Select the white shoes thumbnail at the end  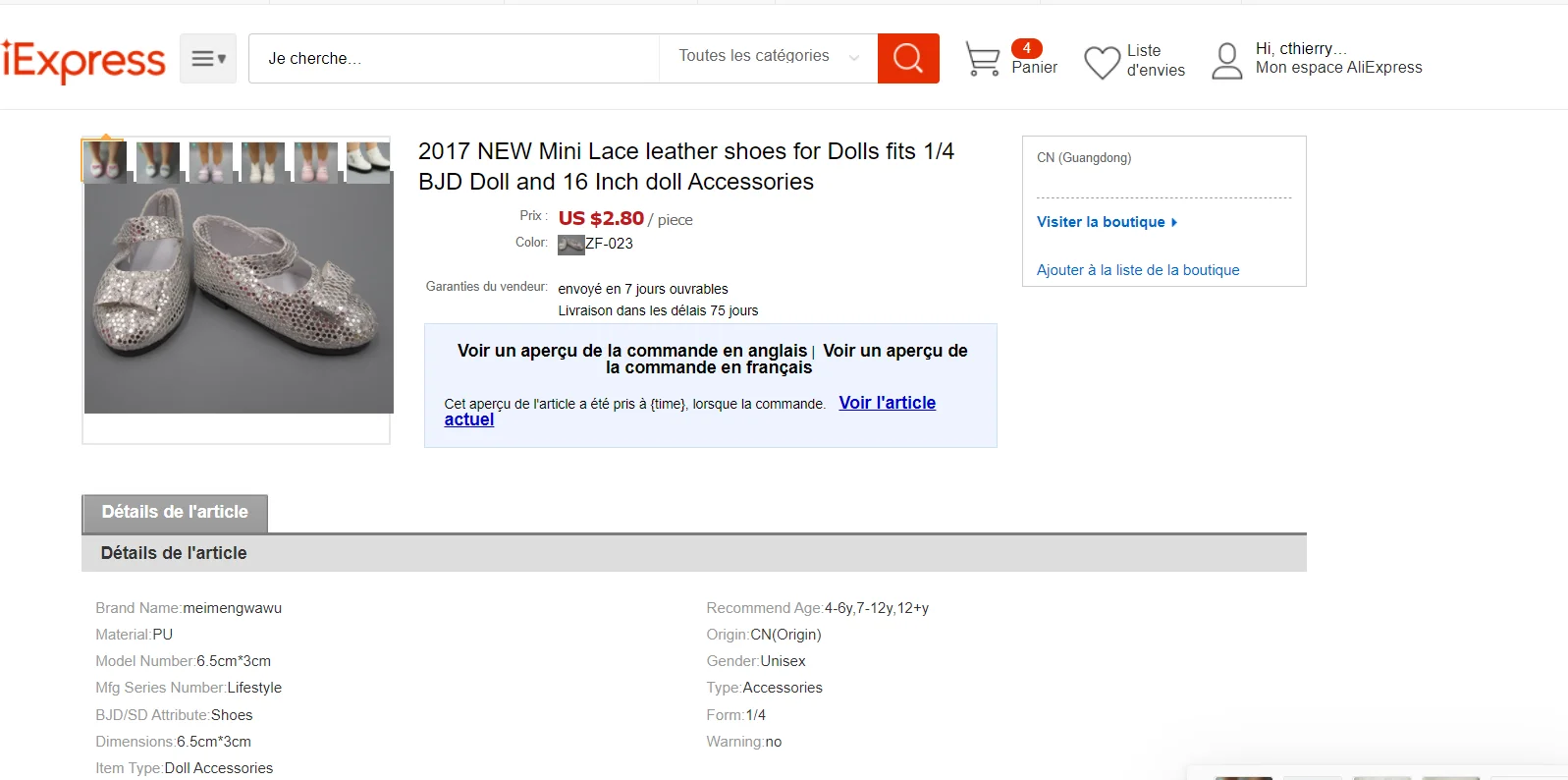pos(368,162)
